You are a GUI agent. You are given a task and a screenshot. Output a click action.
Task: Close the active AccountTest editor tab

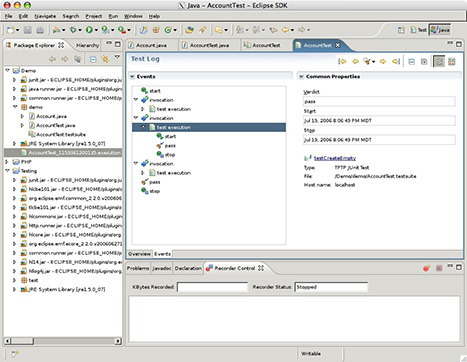point(338,45)
